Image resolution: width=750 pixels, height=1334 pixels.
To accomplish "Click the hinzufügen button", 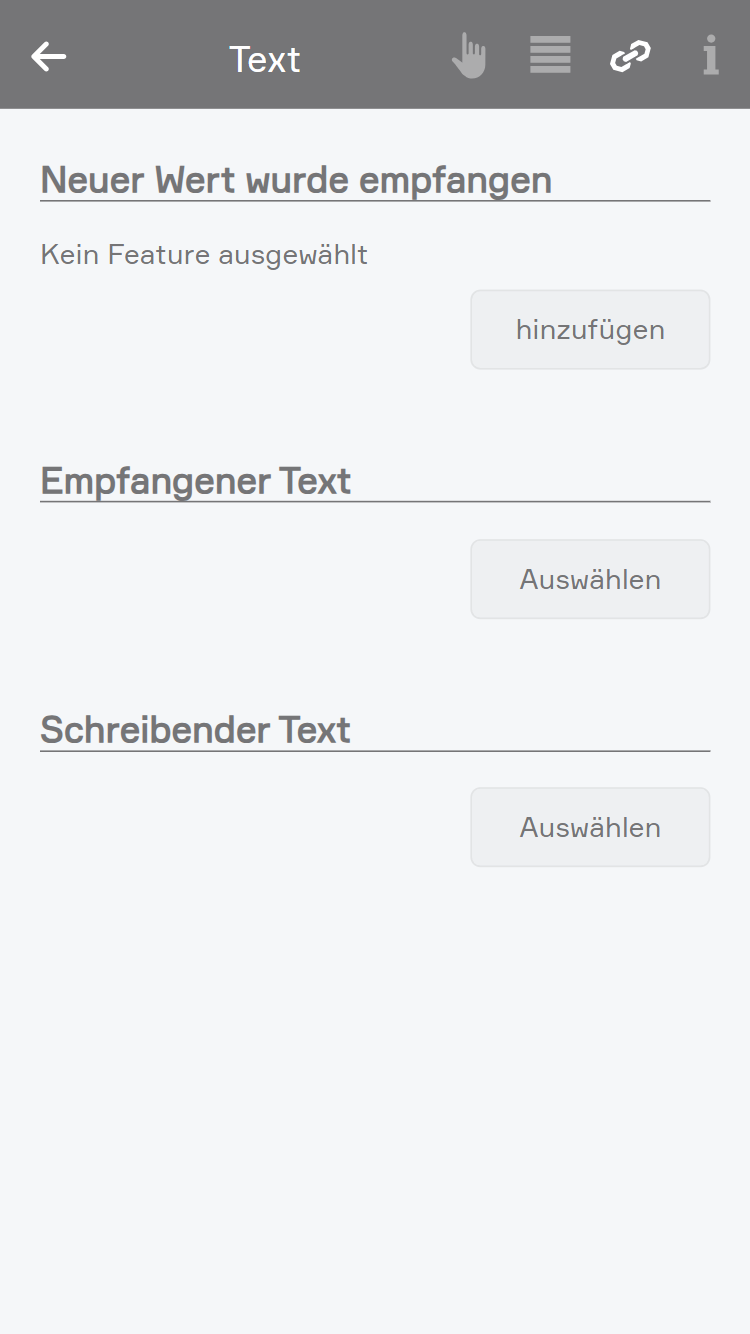I will pyautogui.click(x=590, y=330).
